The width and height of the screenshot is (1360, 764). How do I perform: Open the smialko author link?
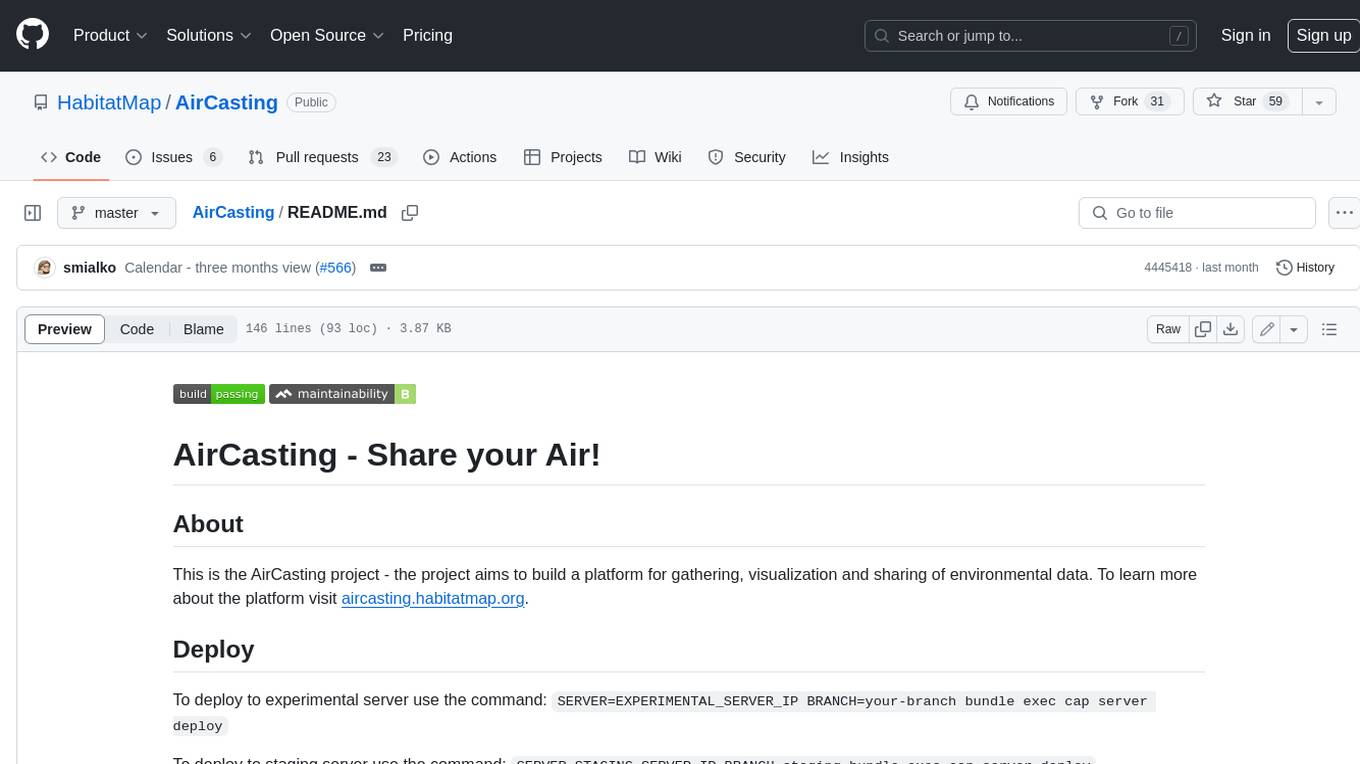(89, 268)
